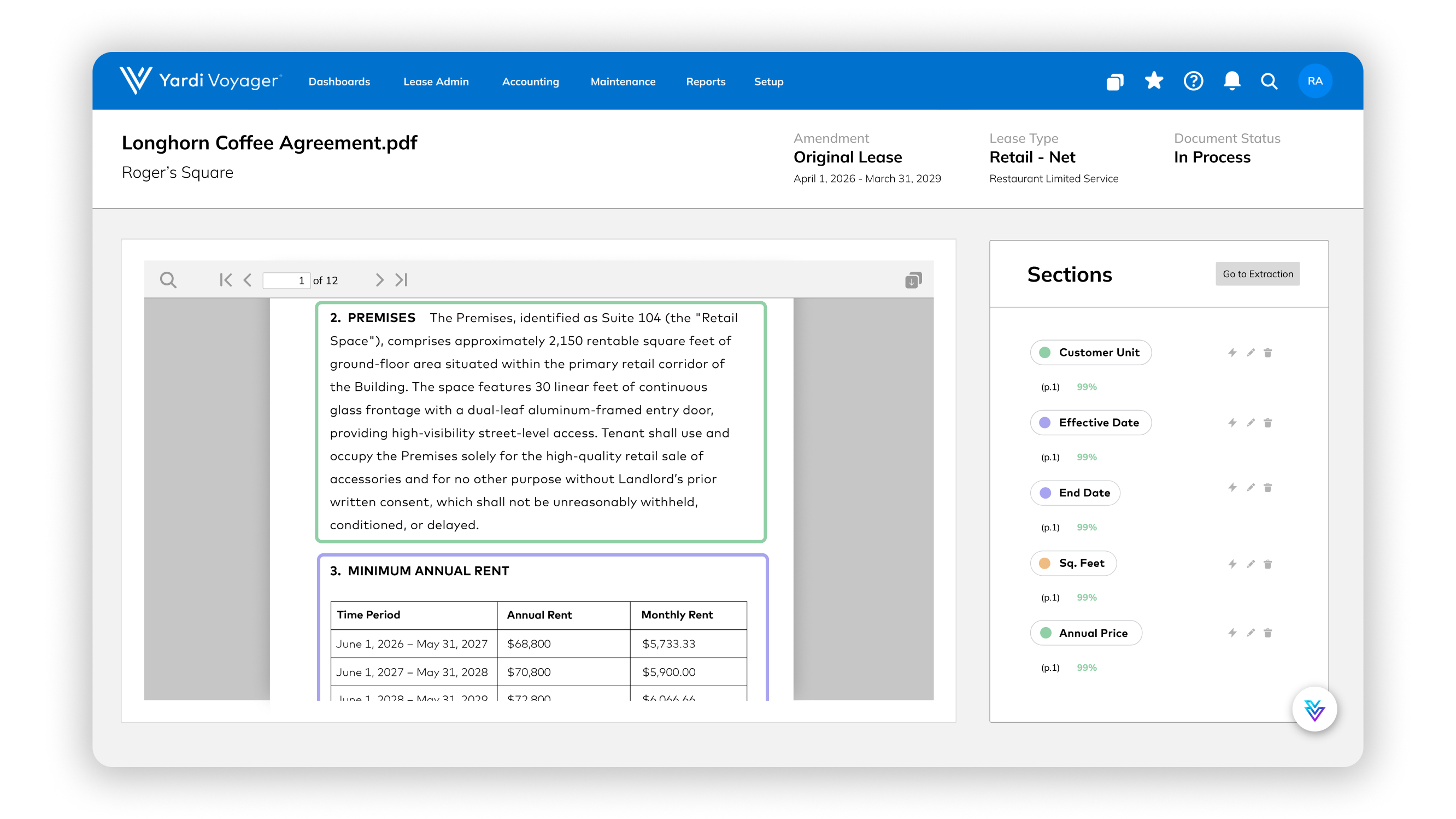Open the PDF viewer search magnifier
The image size is (1456, 819).
click(168, 280)
